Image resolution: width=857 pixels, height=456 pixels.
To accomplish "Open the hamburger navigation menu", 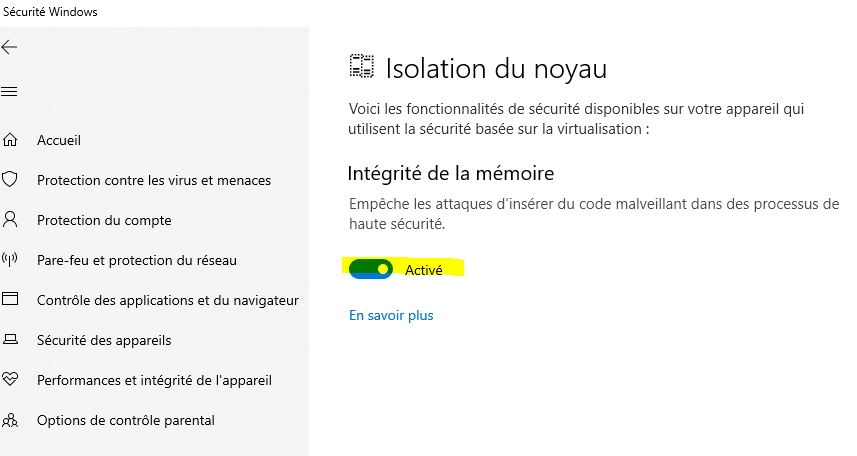I will 10,92.
